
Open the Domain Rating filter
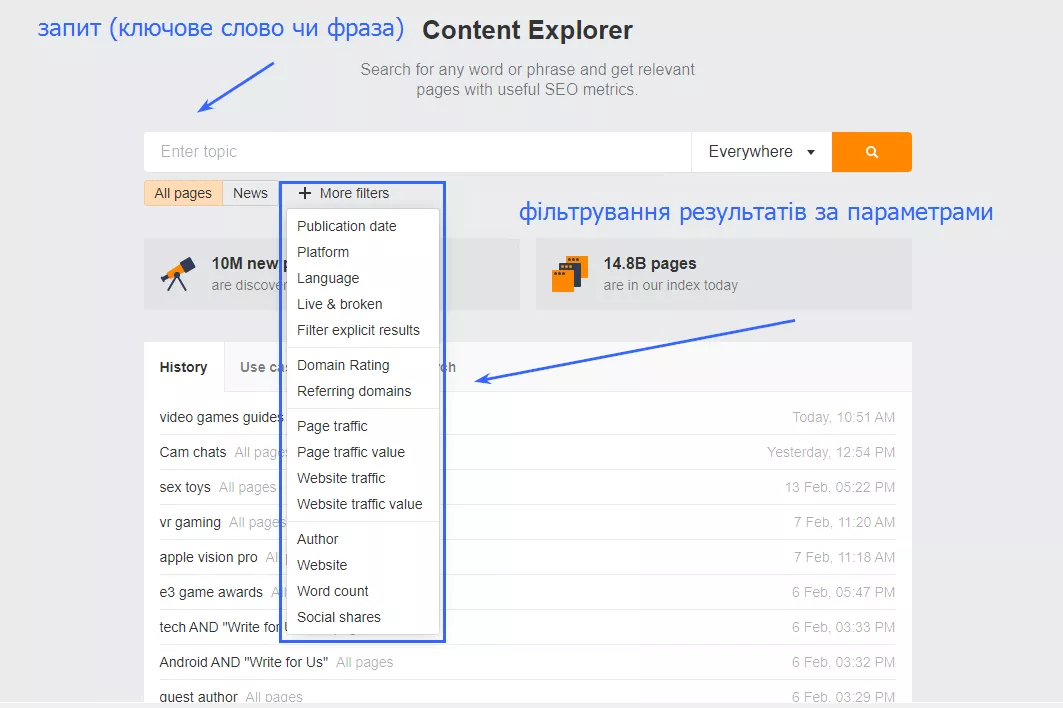(343, 365)
